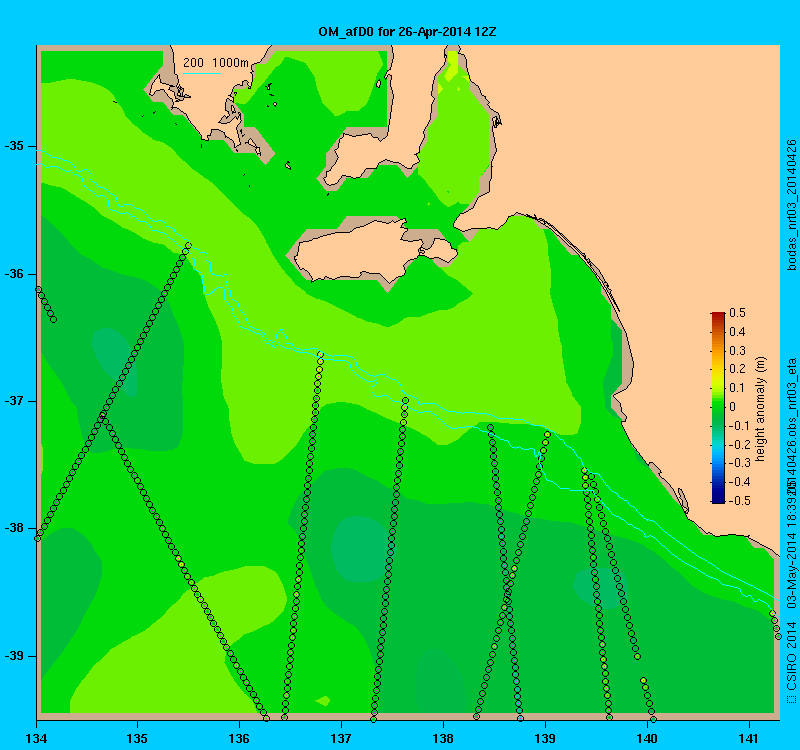The image size is (800, 750).
Task: Click the 141 longitude axis label
Action: [749, 738]
